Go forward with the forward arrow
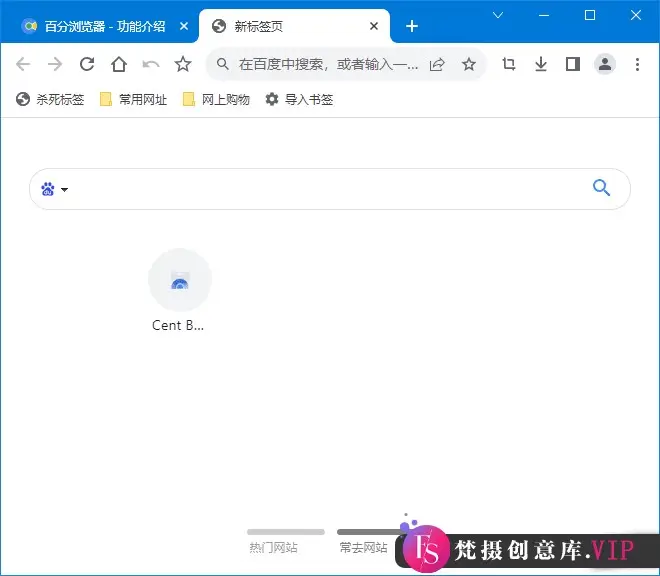 tap(55, 64)
